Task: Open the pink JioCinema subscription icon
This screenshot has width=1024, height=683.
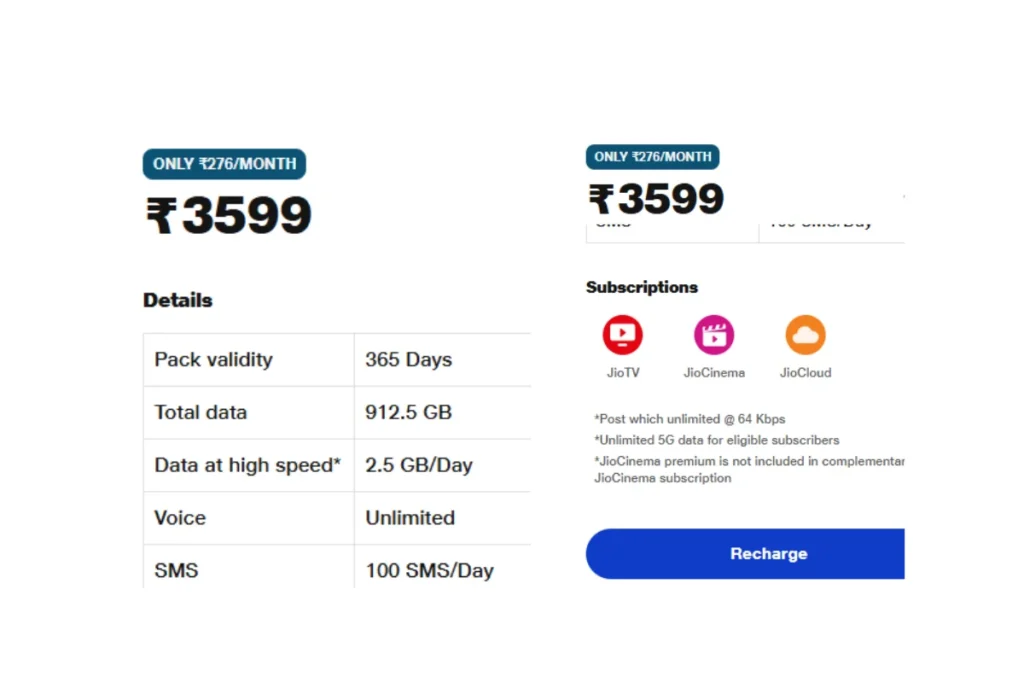Action: [714, 335]
